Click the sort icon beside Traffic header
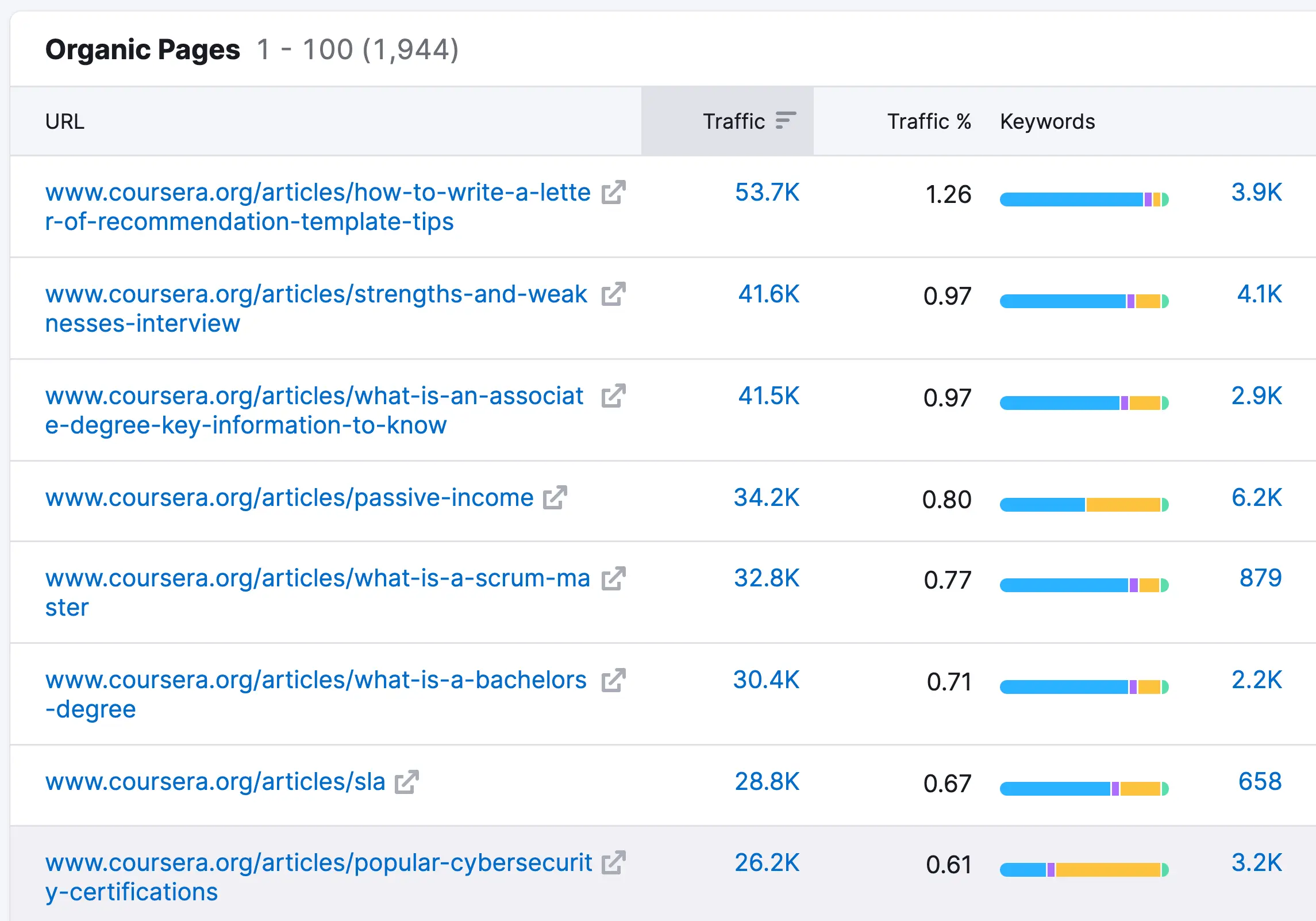The width and height of the screenshot is (1316, 921). [x=786, y=121]
